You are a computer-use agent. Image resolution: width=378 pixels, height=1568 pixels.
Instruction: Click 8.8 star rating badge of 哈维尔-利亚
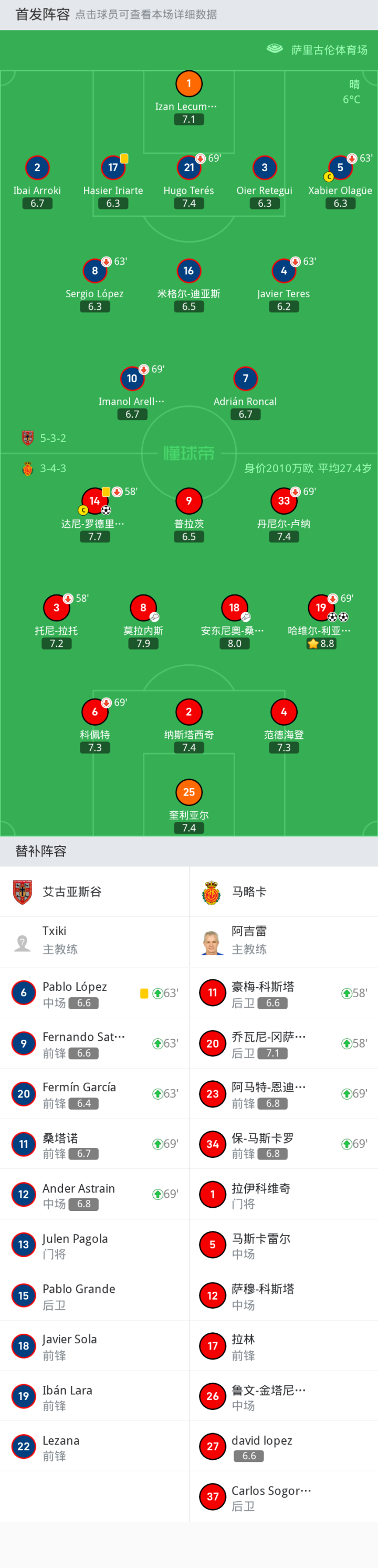(321, 643)
